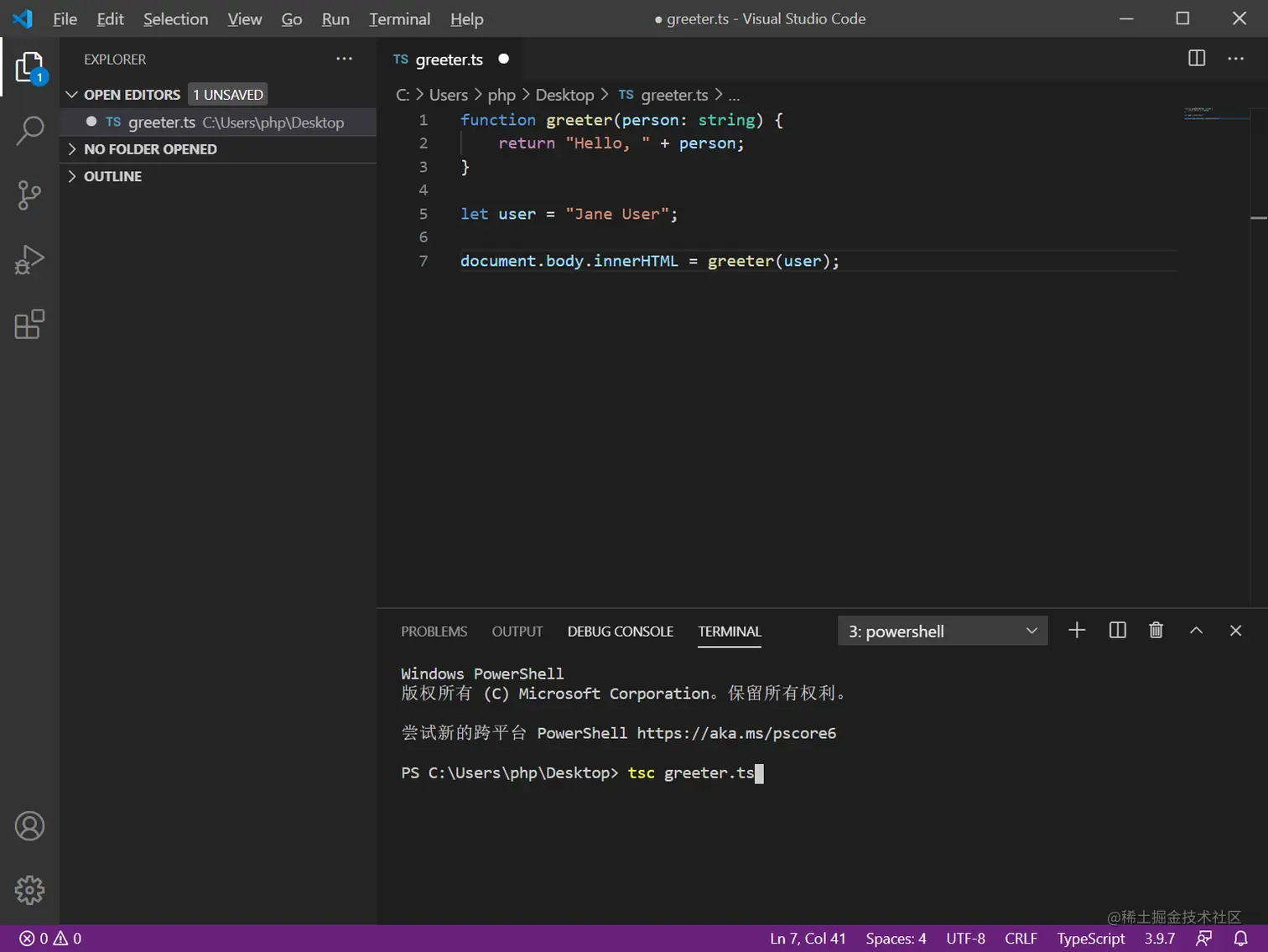1268x952 pixels.
Task: Open the feedback icon in status bar
Action: tap(1203, 939)
